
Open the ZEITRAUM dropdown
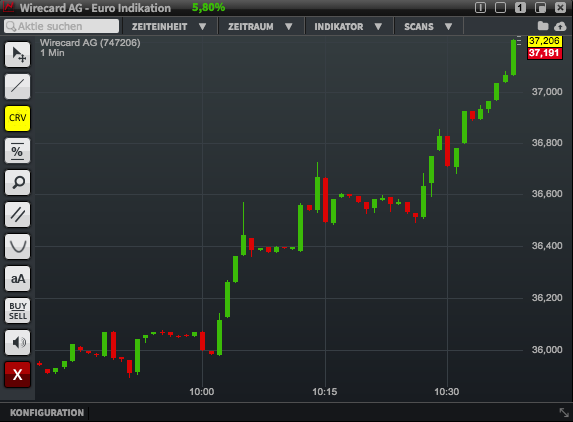[x=261, y=27]
